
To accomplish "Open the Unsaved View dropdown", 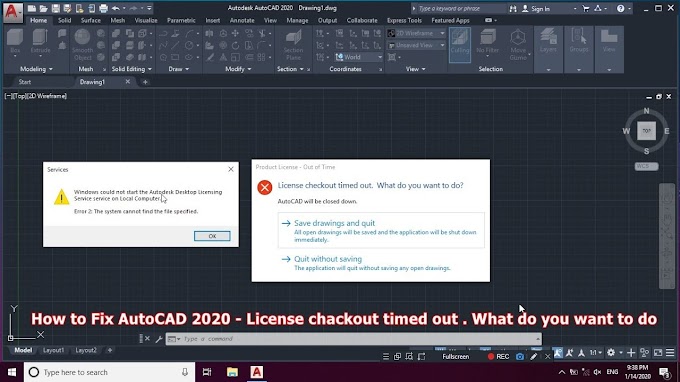I will coord(416,45).
